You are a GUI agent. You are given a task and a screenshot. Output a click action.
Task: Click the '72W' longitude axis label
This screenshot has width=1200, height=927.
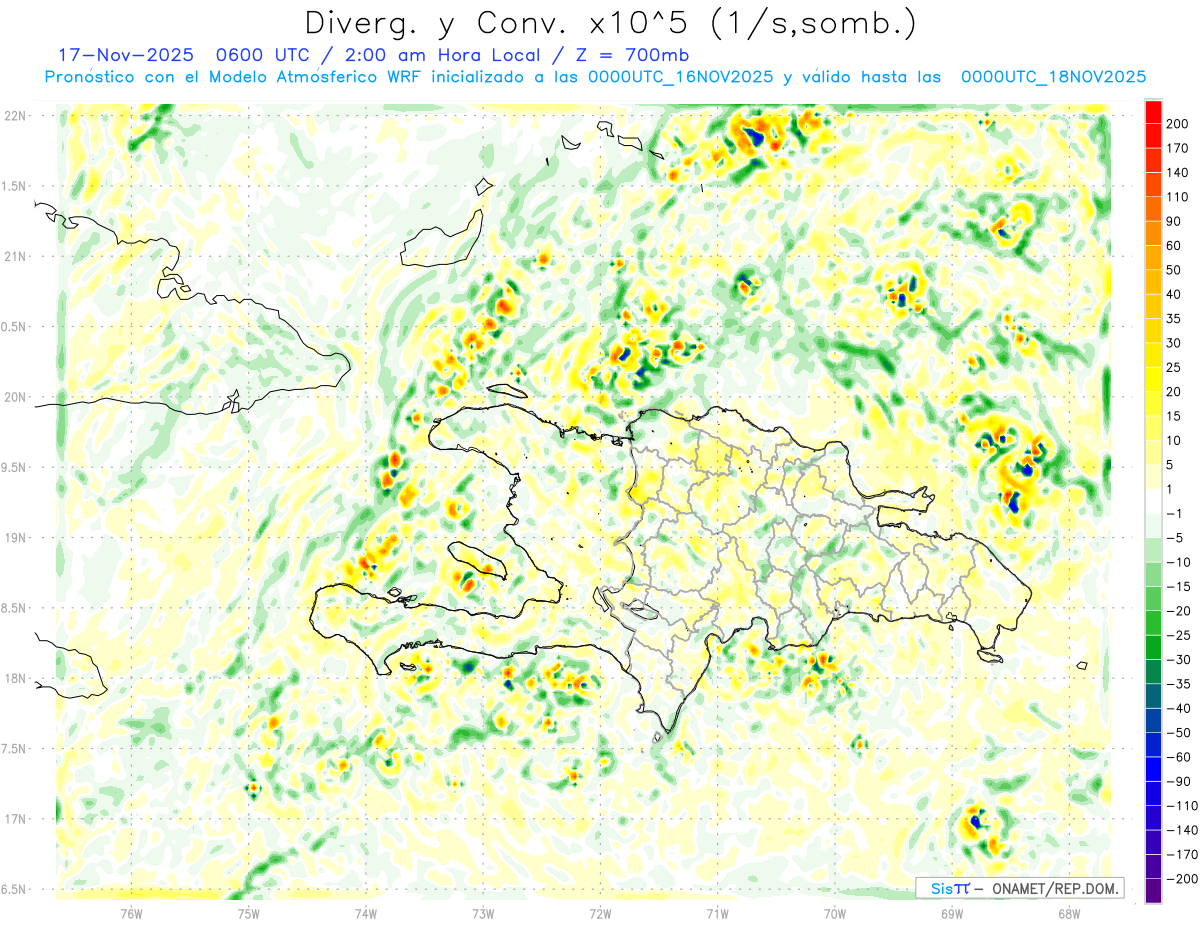coord(600,913)
